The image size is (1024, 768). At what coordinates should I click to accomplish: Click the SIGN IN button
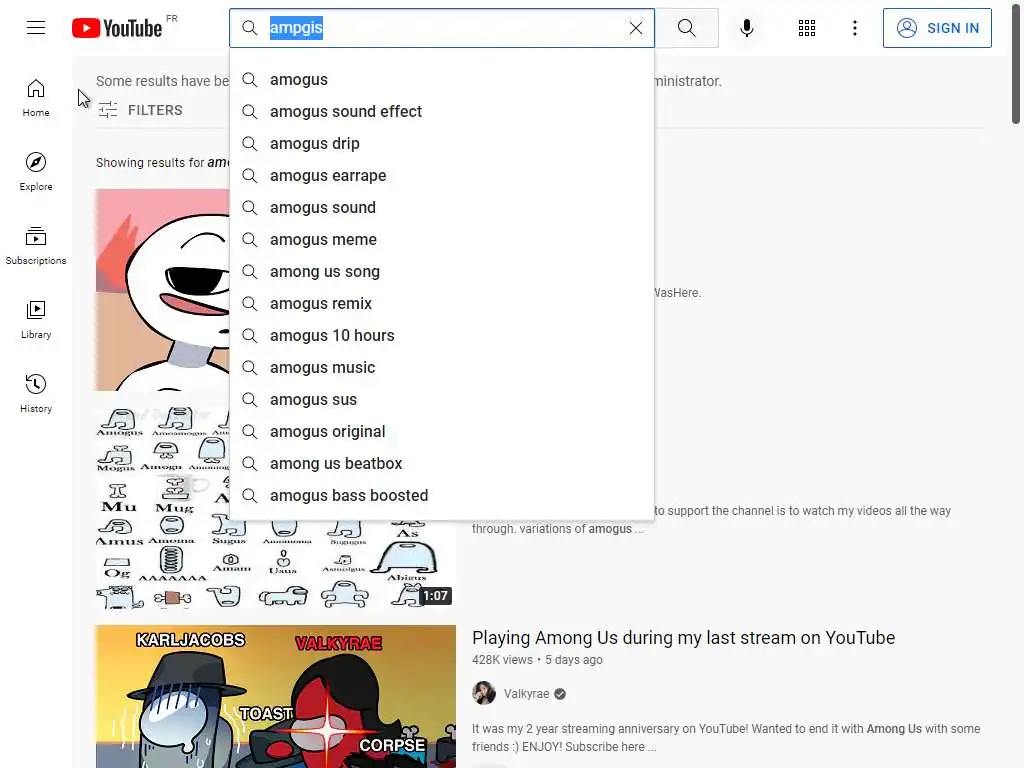(936, 28)
